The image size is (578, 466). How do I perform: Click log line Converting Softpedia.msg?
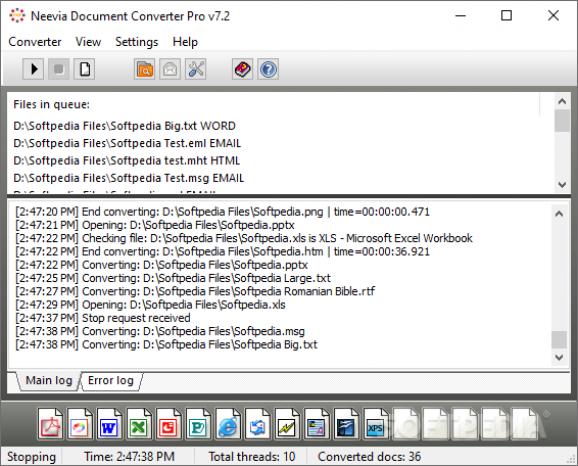[160, 331]
